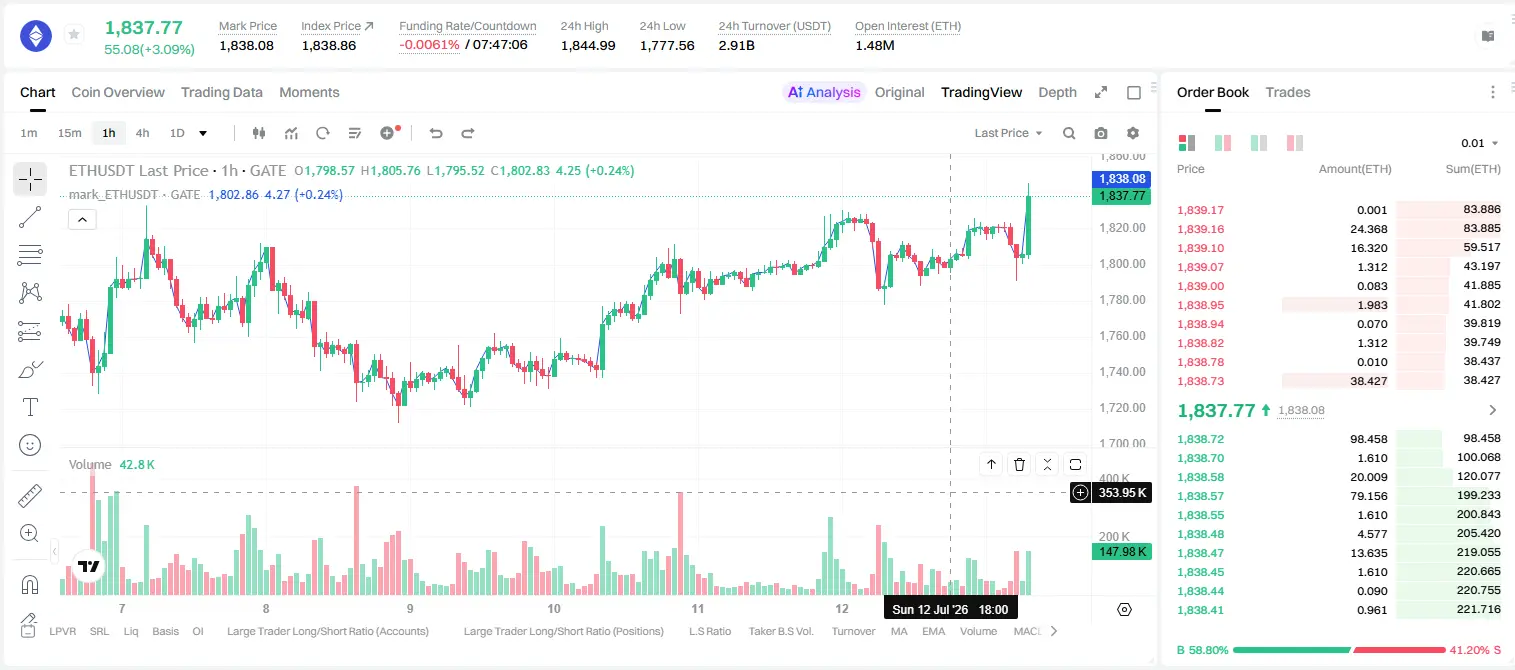The width and height of the screenshot is (1515, 670).
Task: Switch chart to Depth view
Action: click(1057, 92)
